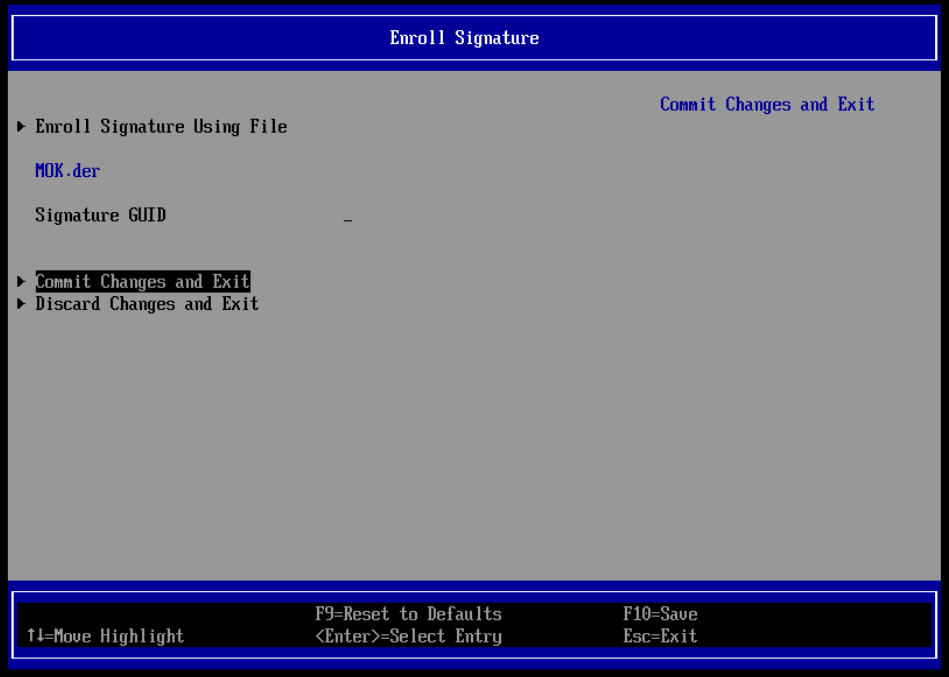The height and width of the screenshot is (677, 949).
Task: Focus the Signature GUID input field cursor
Action: point(348,217)
